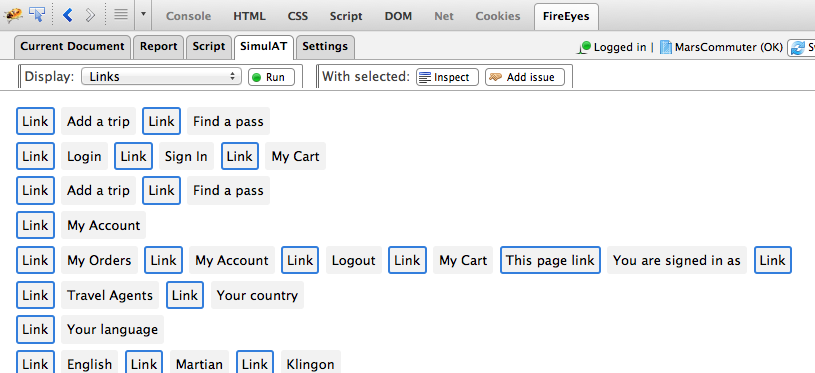Open the small dropdown arrow beside Console
The width and height of the screenshot is (815, 373).
point(144,15)
